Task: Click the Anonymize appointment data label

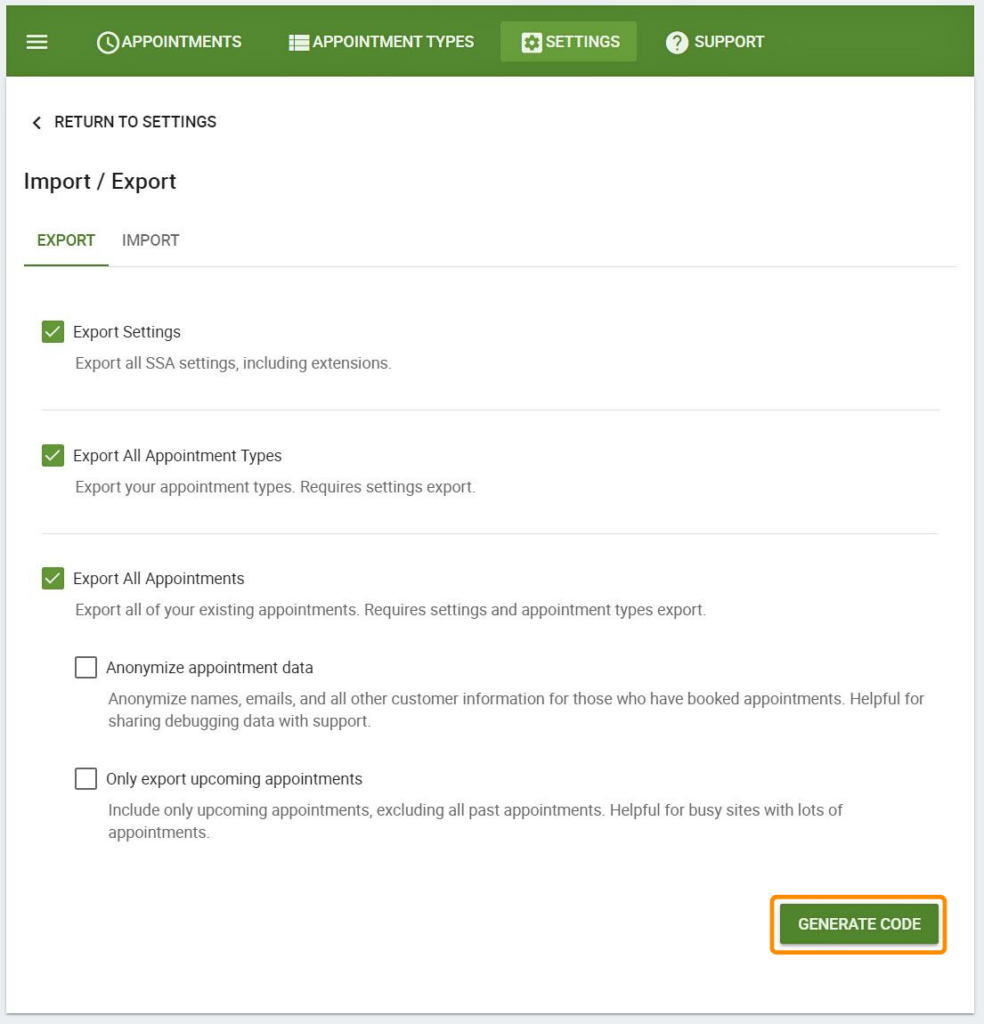Action: tap(210, 667)
